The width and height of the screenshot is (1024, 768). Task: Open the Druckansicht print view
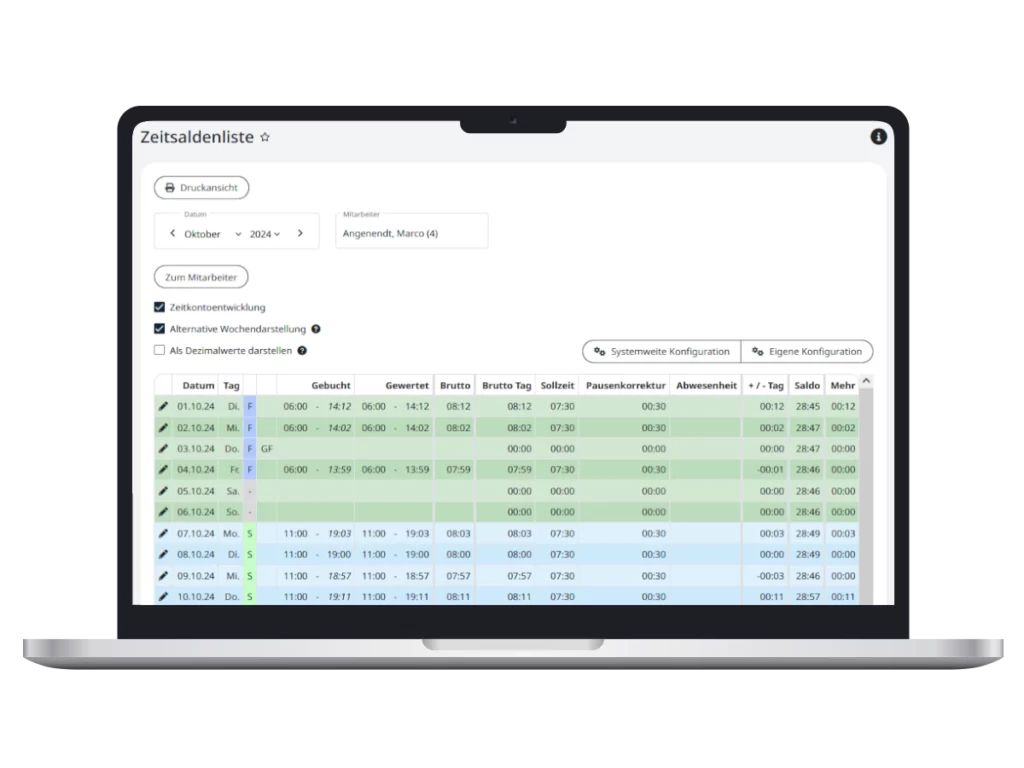(201, 187)
